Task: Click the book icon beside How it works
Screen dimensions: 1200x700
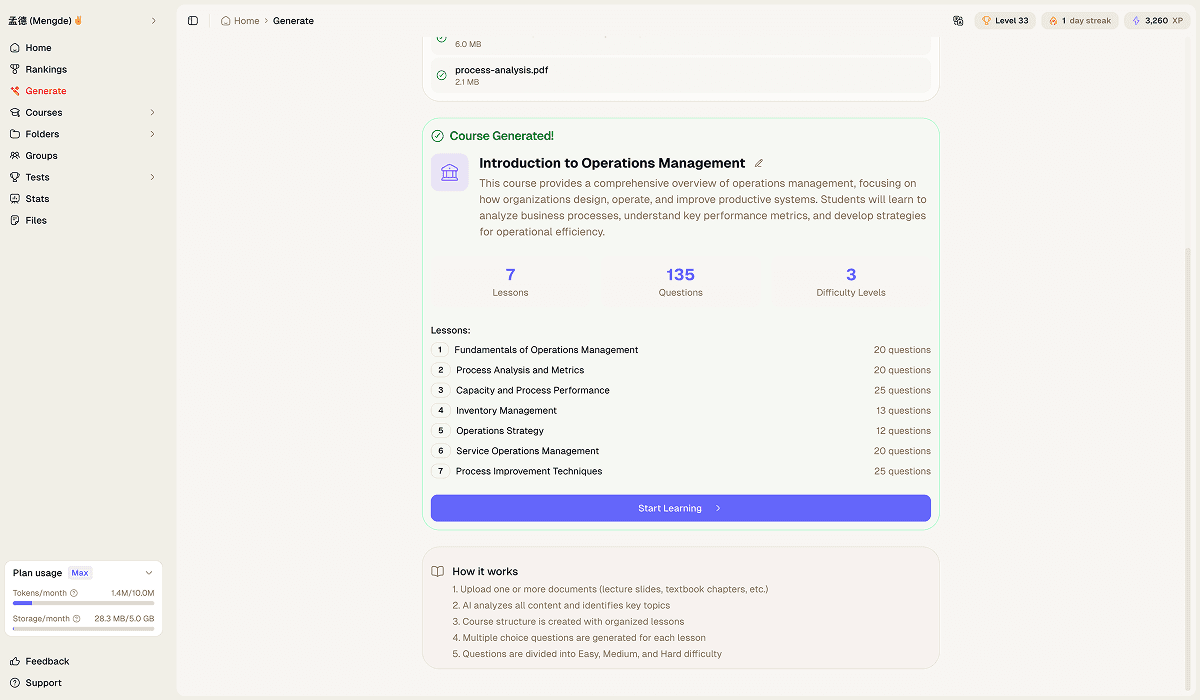Action: coord(437,570)
